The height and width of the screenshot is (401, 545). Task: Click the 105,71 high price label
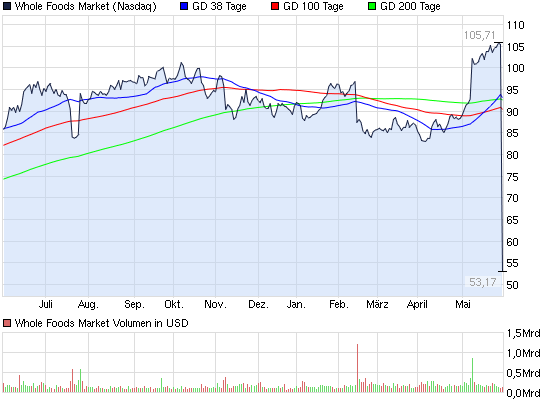479,35
